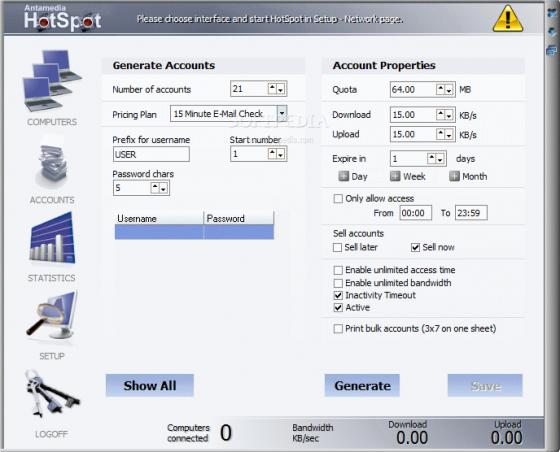This screenshot has height=452, width=560.
Task: Open the Statistics bar chart icon
Action: click(52, 238)
